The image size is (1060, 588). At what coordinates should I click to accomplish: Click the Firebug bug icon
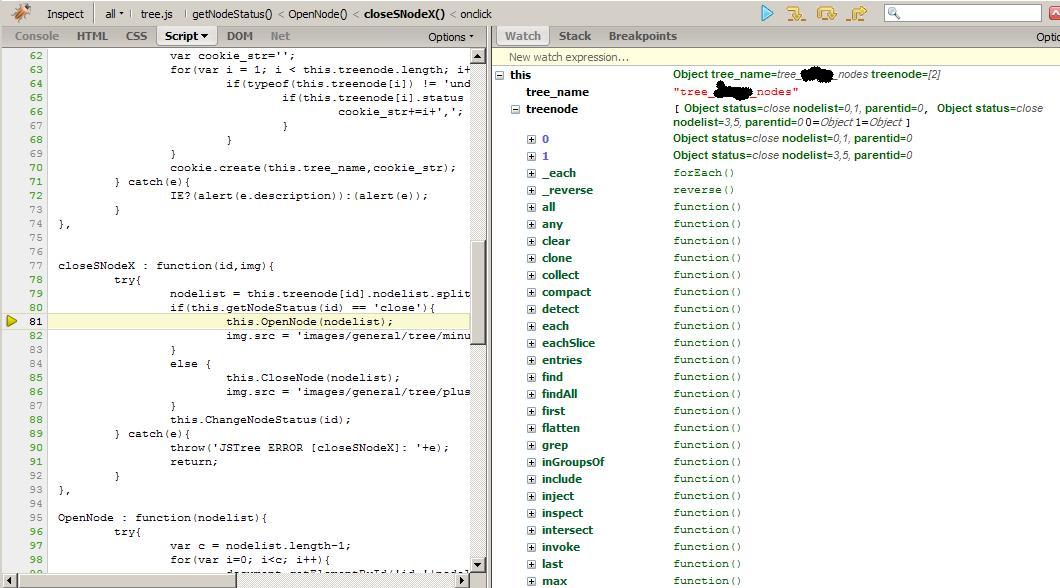point(20,13)
